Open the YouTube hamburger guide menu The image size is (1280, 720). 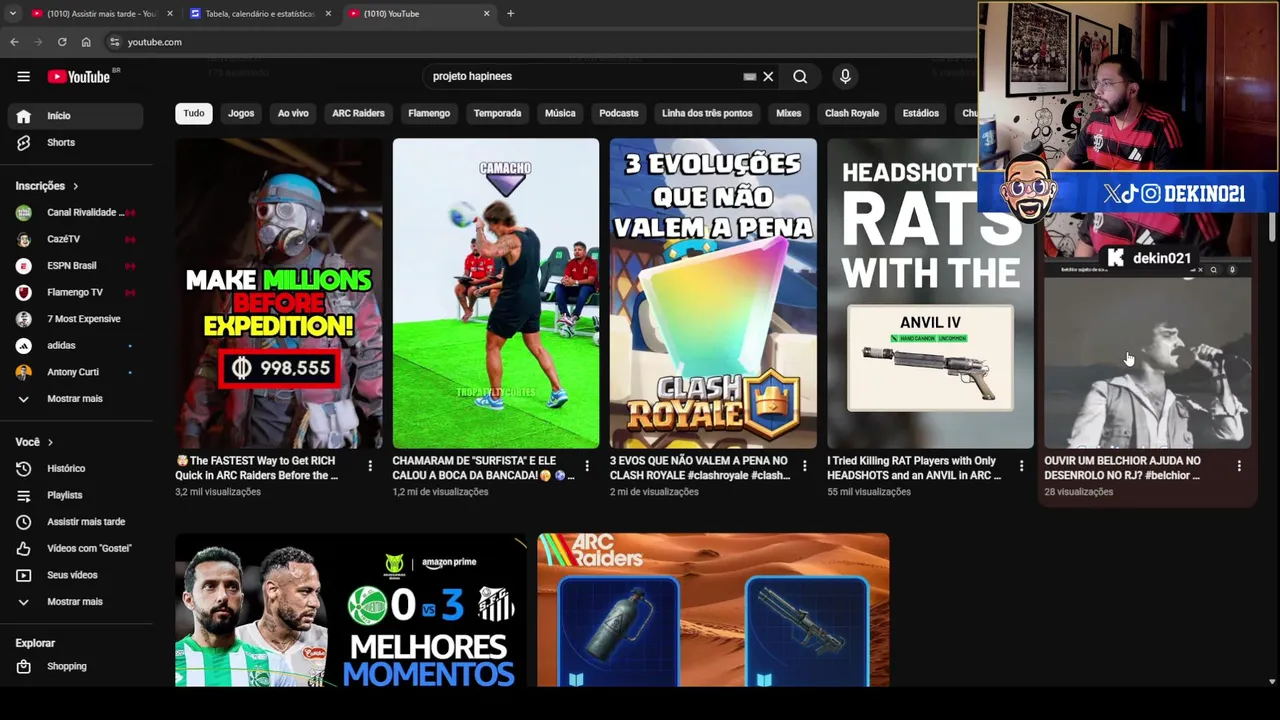click(23, 76)
